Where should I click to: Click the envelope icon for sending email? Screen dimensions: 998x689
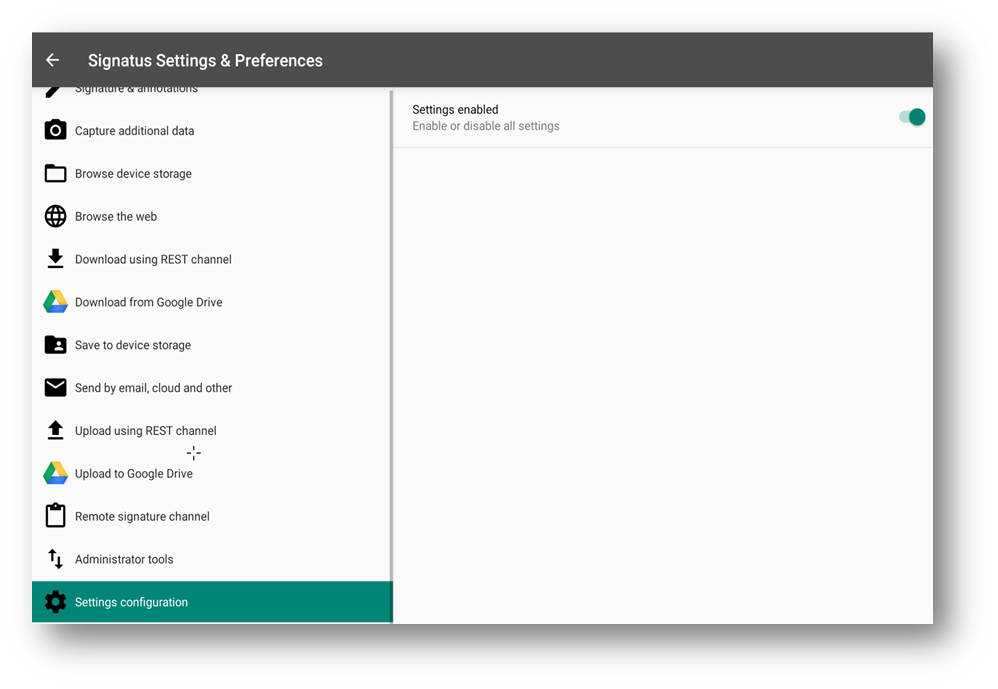pyautogui.click(x=56, y=388)
